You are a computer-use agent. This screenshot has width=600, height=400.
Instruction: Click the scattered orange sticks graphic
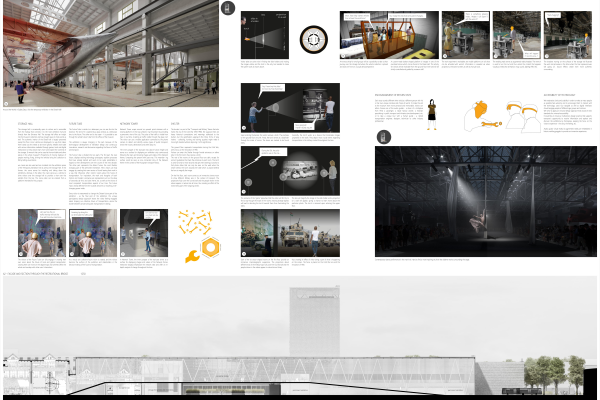point(201,220)
